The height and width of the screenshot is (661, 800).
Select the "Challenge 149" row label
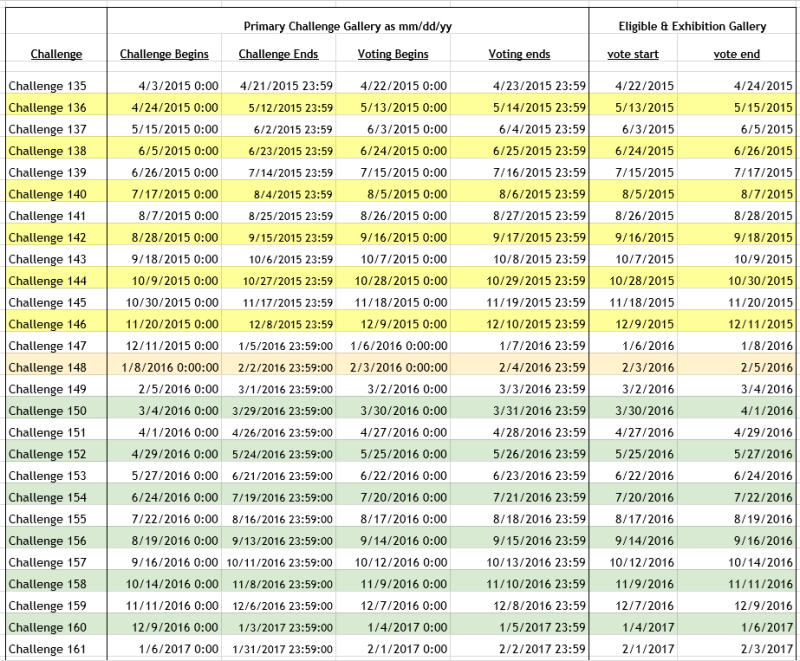point(47,389)
